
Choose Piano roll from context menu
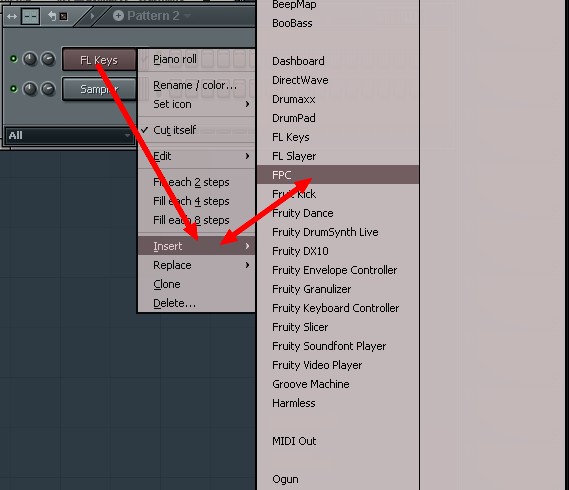click(196, 59)
